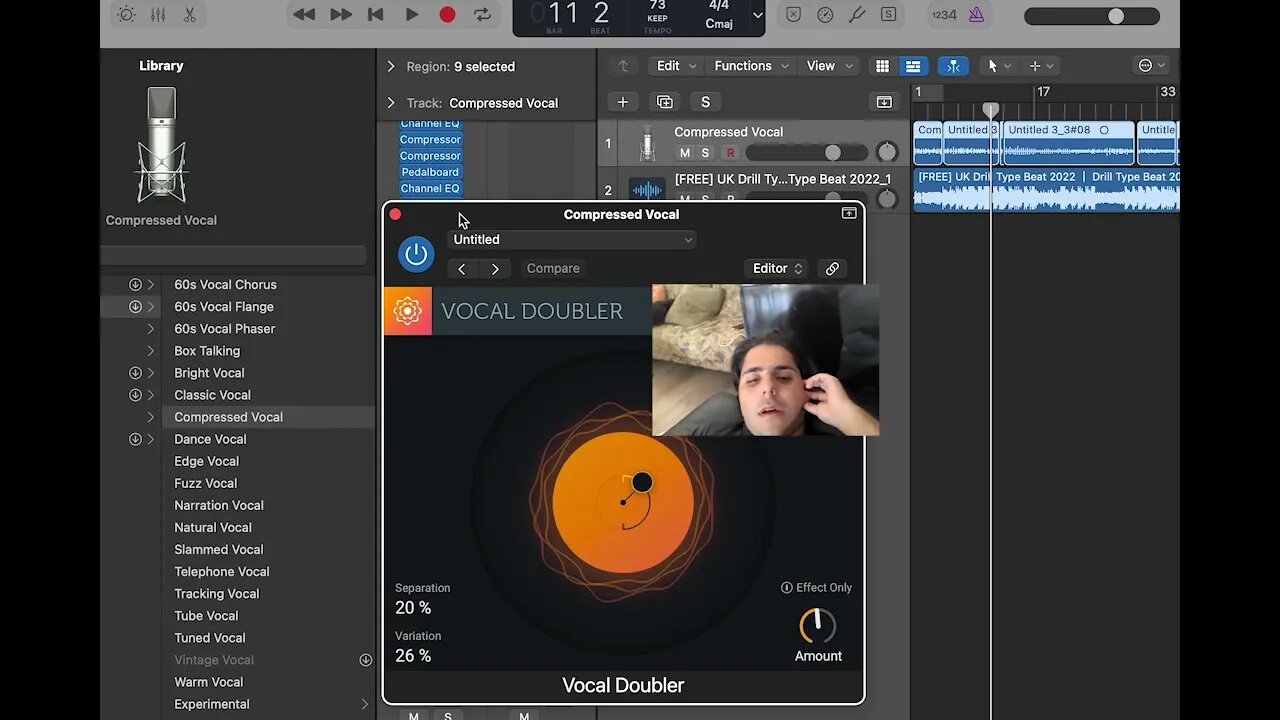Adjust the Amount knob
This screenshot has width=1280, height=720.
click(x=818, y=626)
